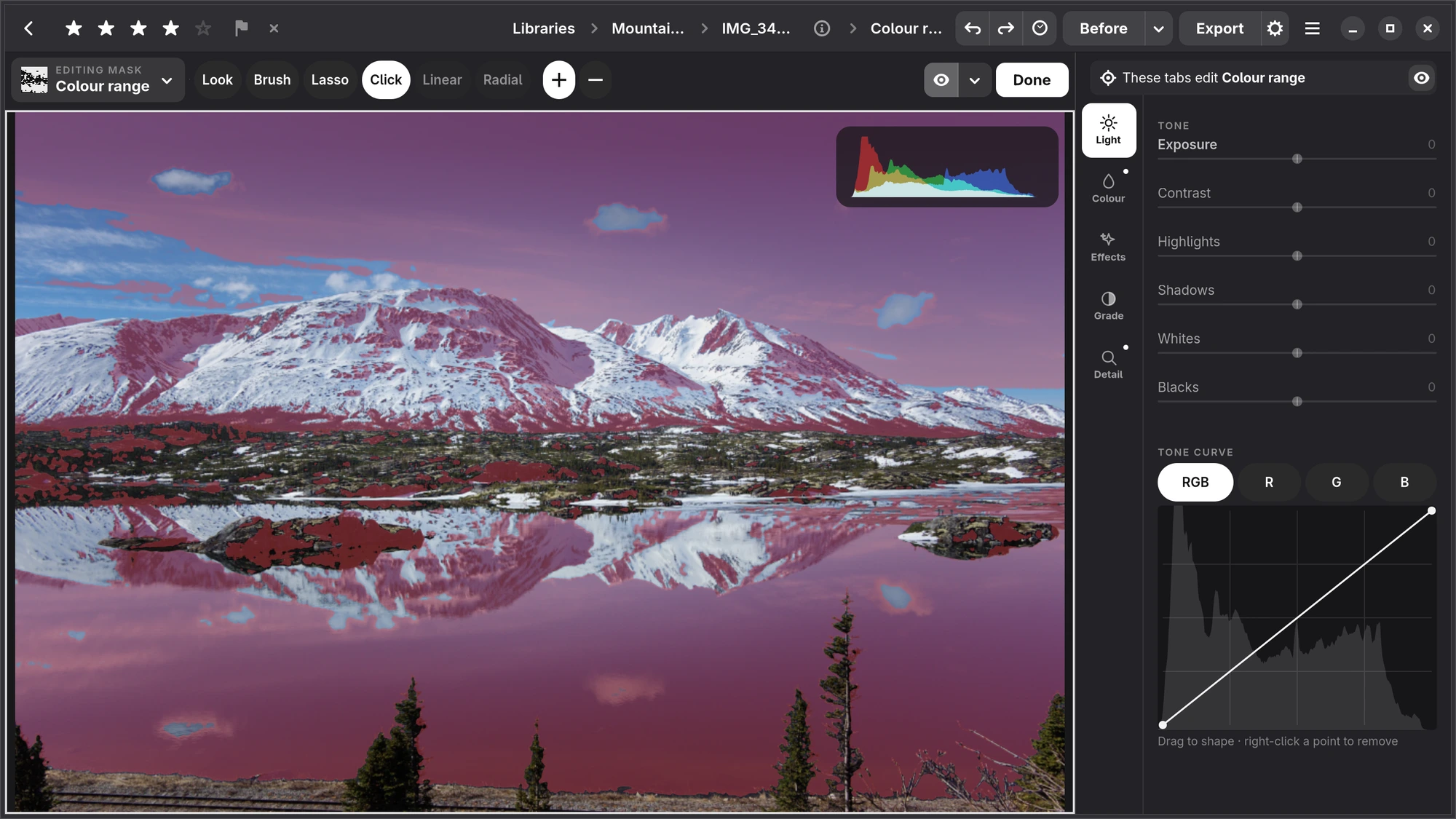
Task: Set rating to four stars
Action: [x=171, y=28]
